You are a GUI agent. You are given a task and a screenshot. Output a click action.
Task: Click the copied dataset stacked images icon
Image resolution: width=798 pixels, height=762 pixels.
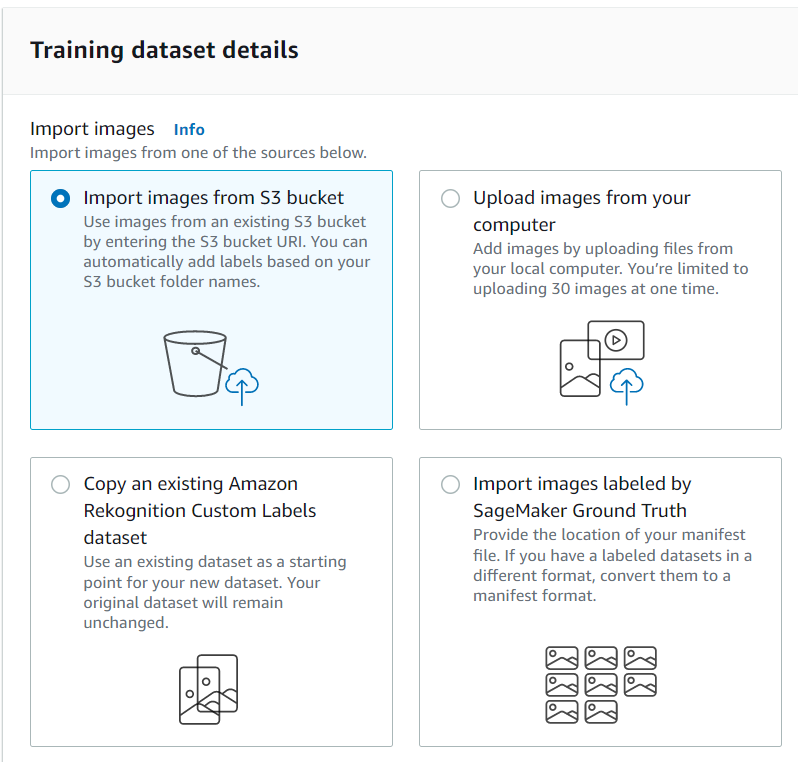tap(209, 689)
